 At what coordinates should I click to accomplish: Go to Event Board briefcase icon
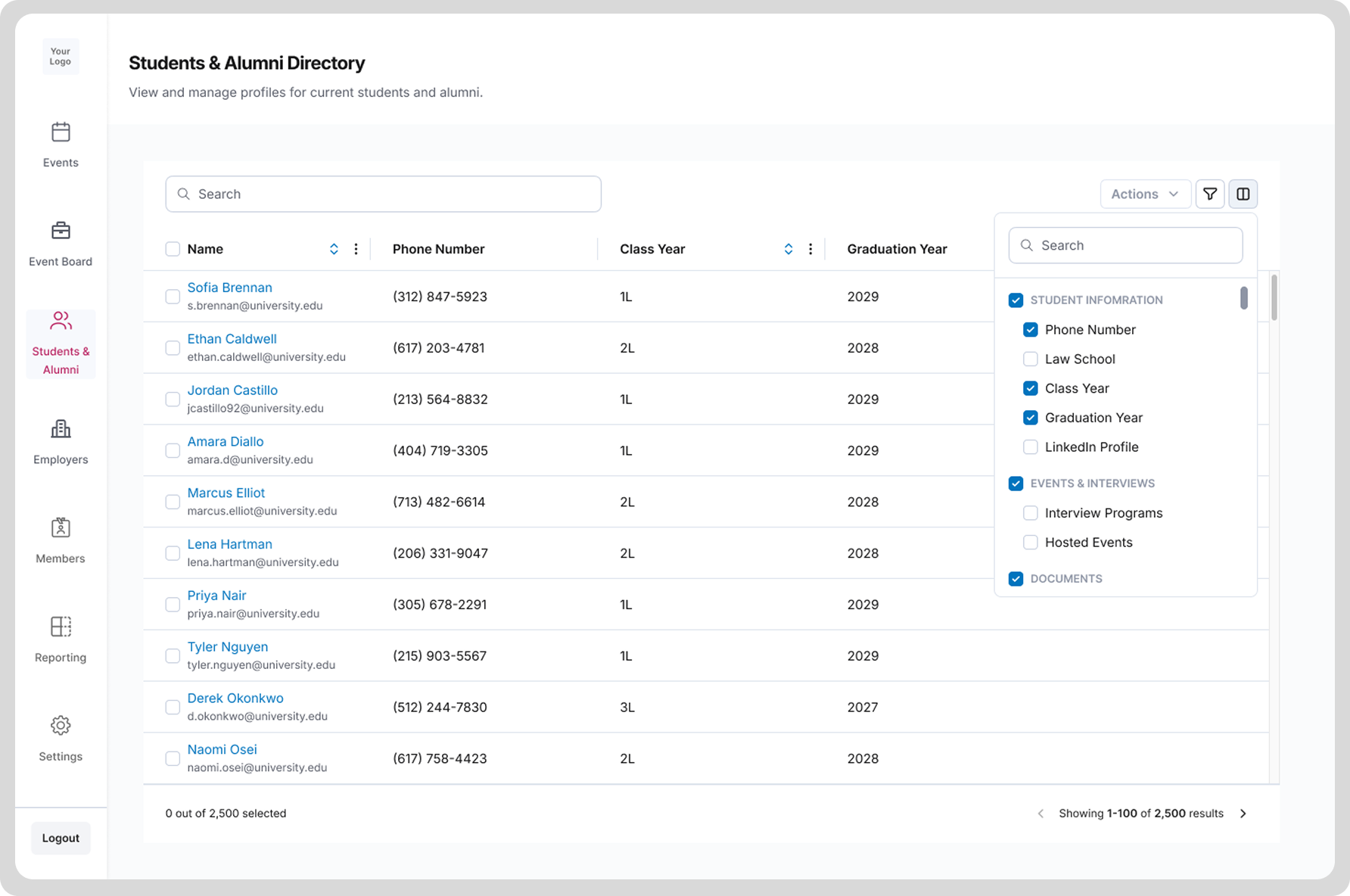point(61,230)
